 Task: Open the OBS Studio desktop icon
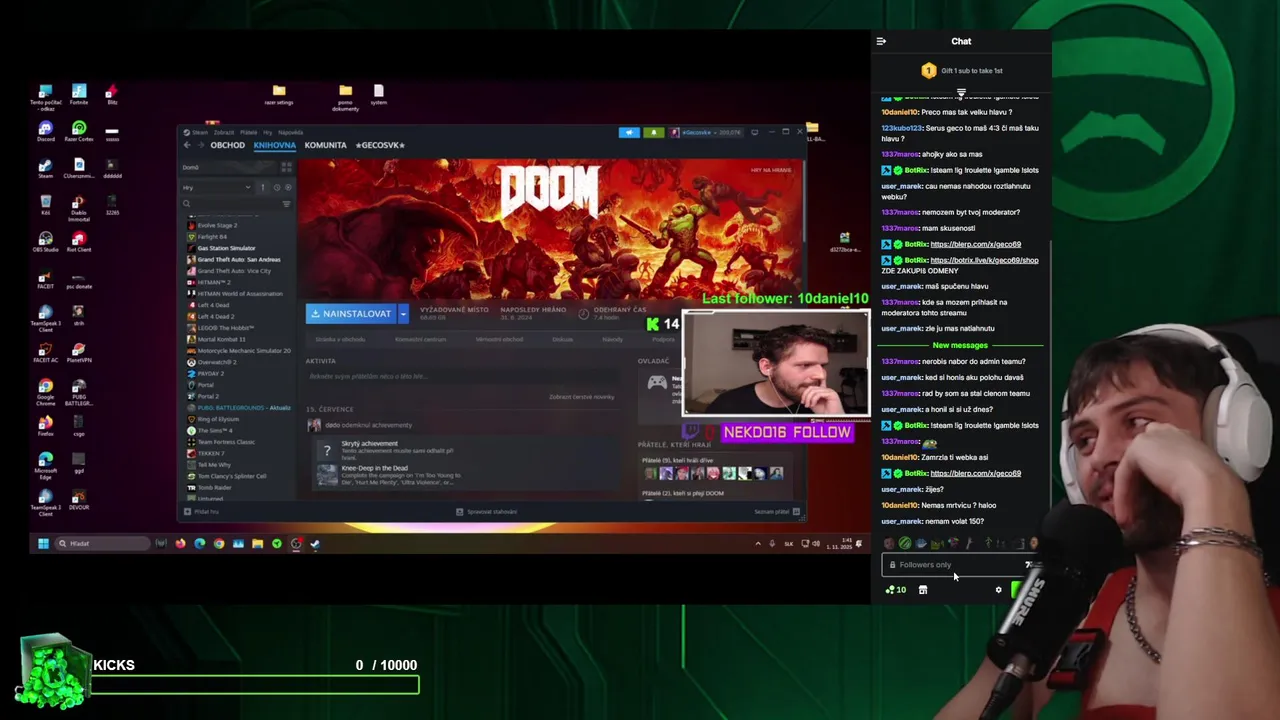pyautogui.click(x=45, y=242)
